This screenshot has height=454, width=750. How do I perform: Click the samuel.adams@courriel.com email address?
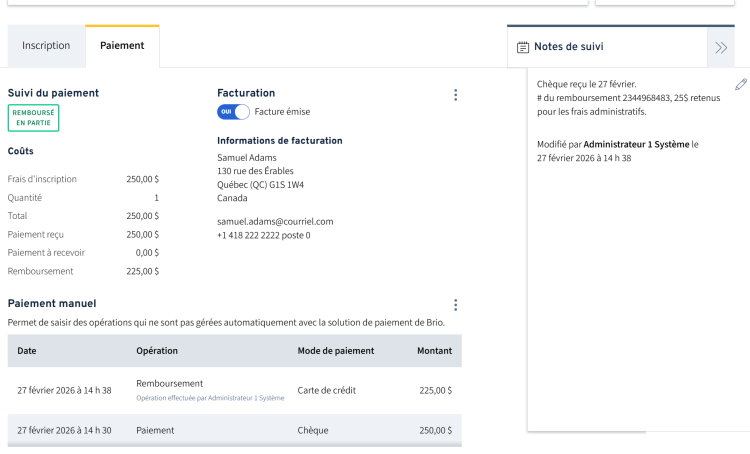pyautogui.click(x=275, y=221)
